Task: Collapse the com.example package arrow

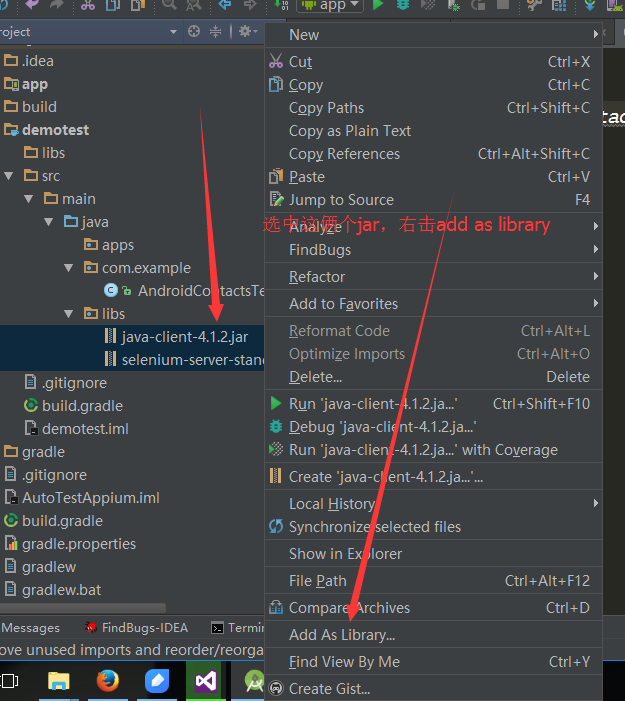Action: (x=68, y=268)
